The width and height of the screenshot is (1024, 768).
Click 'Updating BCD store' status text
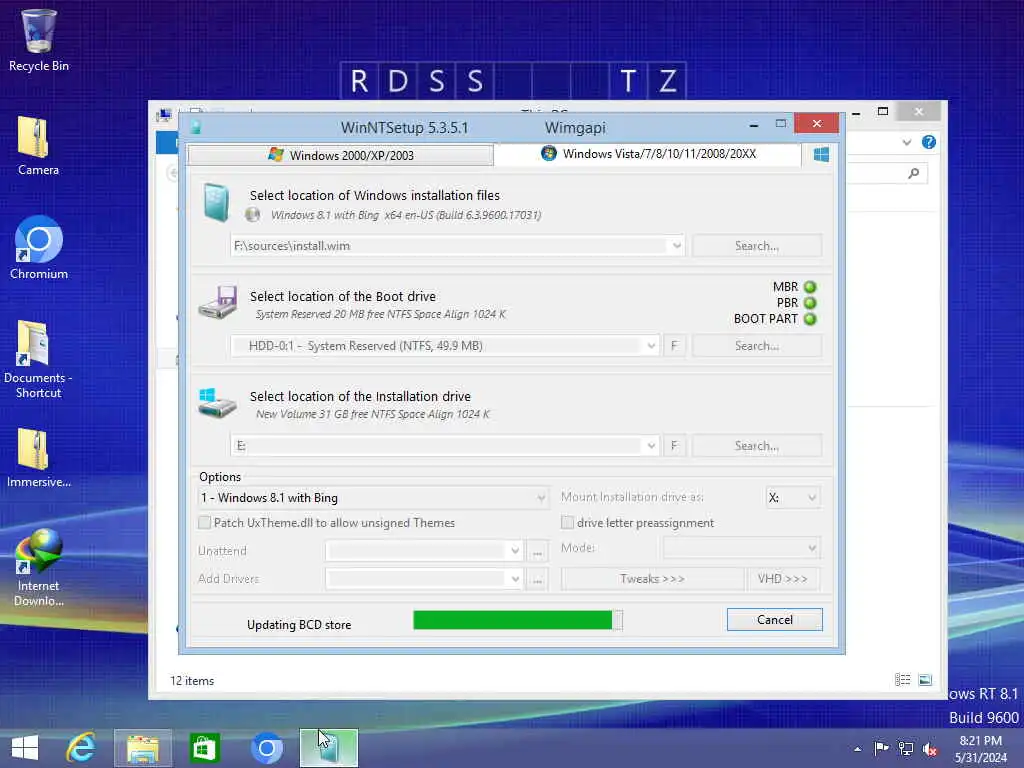coord(299,625)
